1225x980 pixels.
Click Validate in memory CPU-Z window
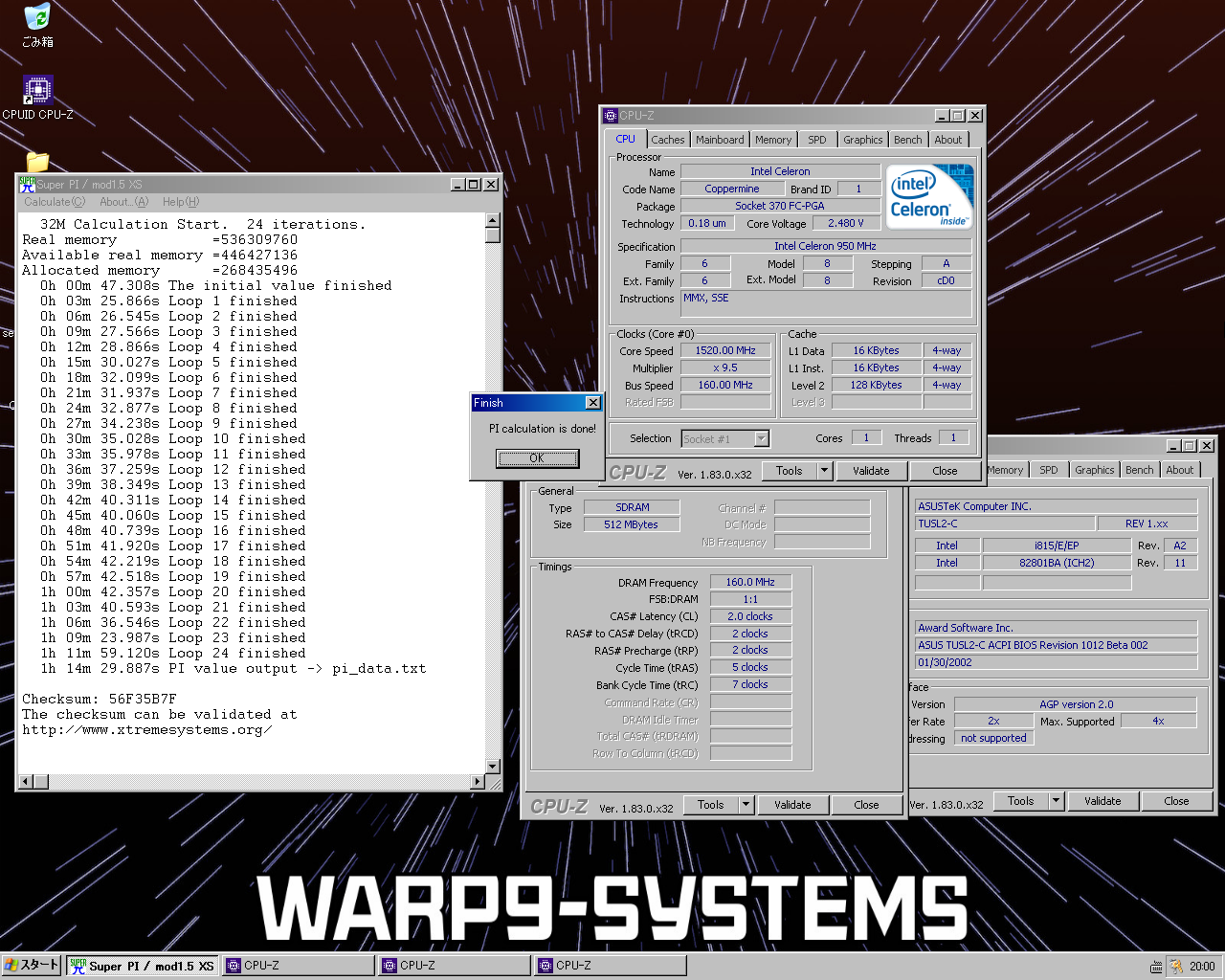pyautogui.click(x=792, y=805)
